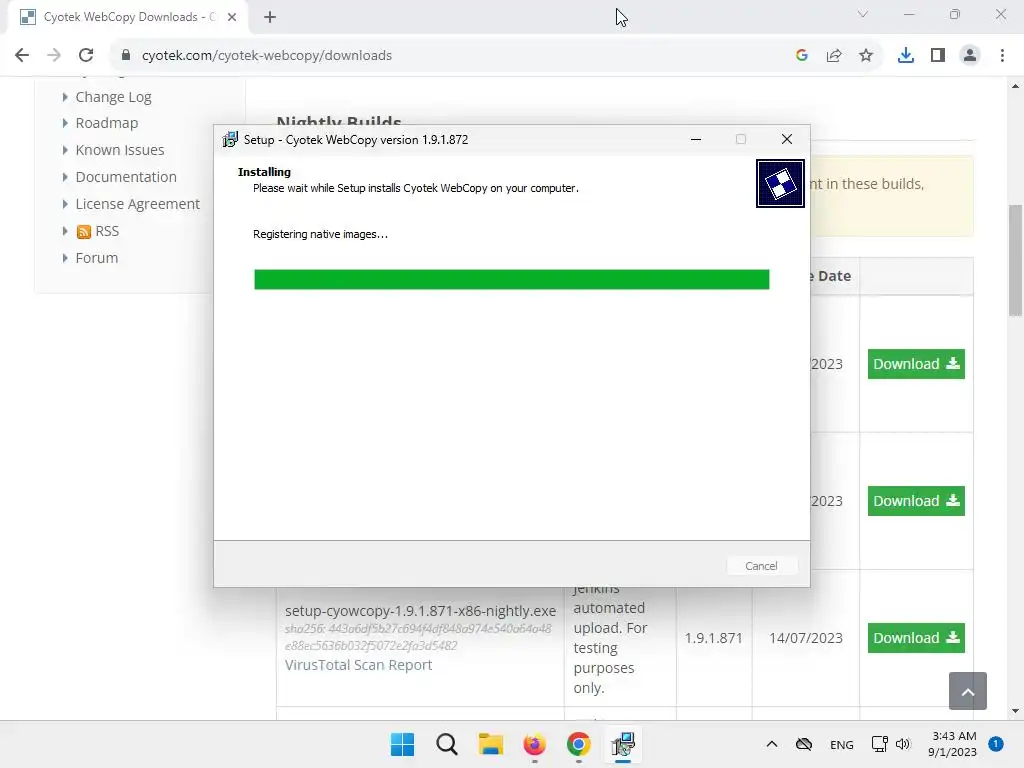Open the License Agreement sidebar link
Viewport: 1024px width, 768px height.
(137, 204)
